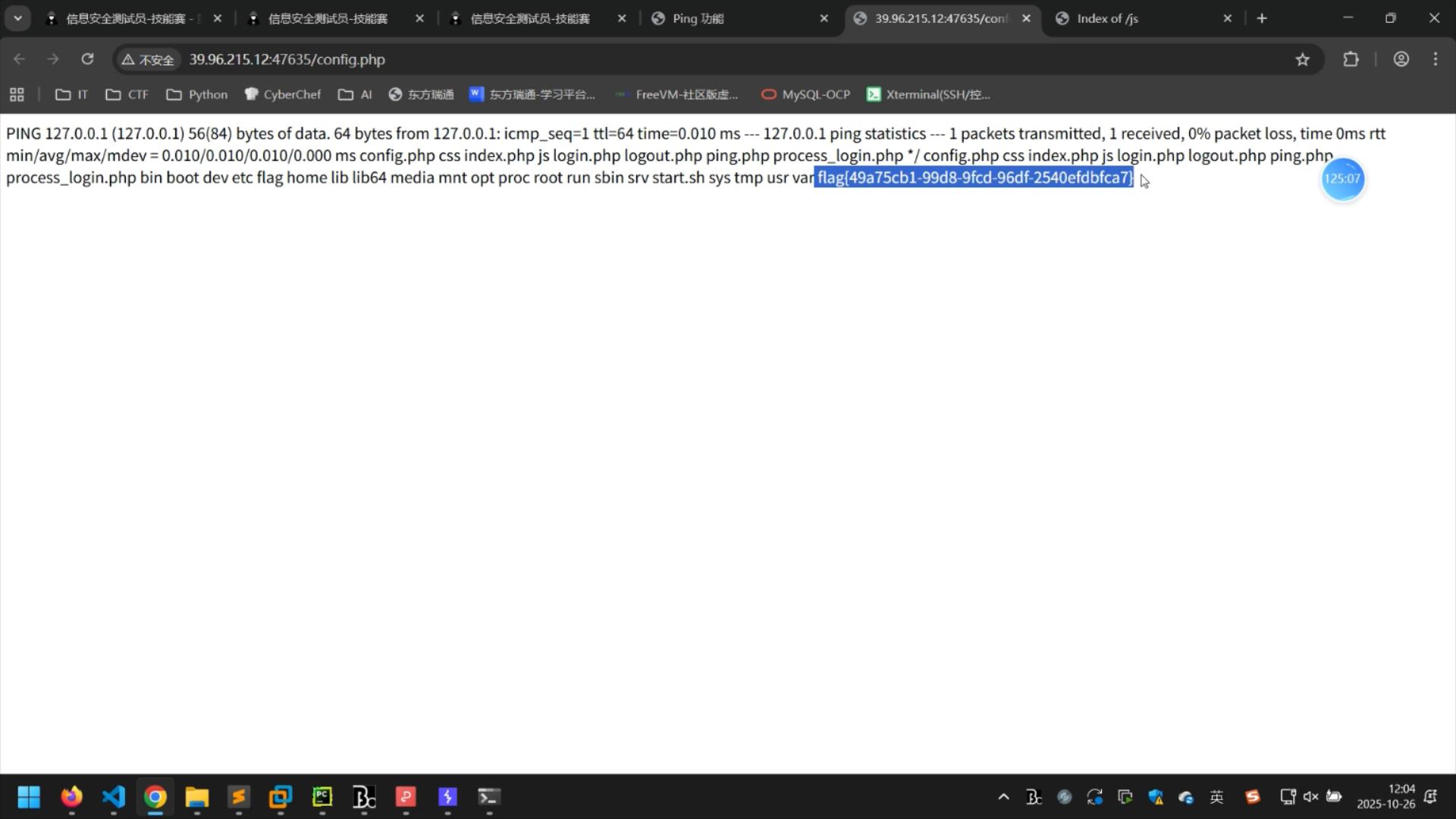Open the CTF bookmarks folder
Screen dimensions: 1456x819
[127, 95]
